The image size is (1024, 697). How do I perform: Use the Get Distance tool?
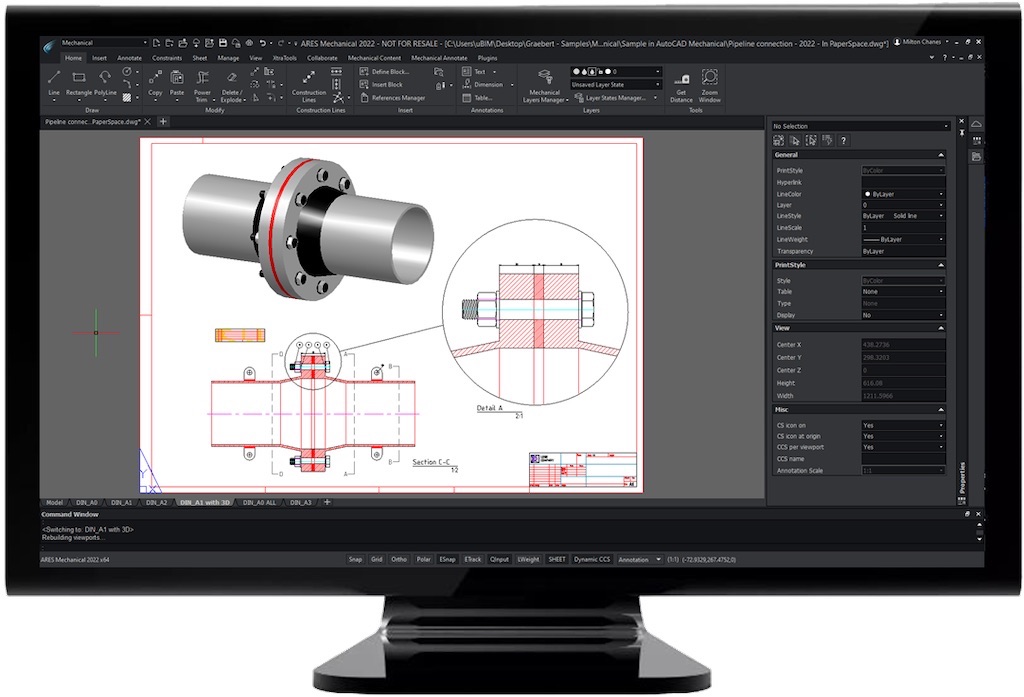click(x=681, y=87)
